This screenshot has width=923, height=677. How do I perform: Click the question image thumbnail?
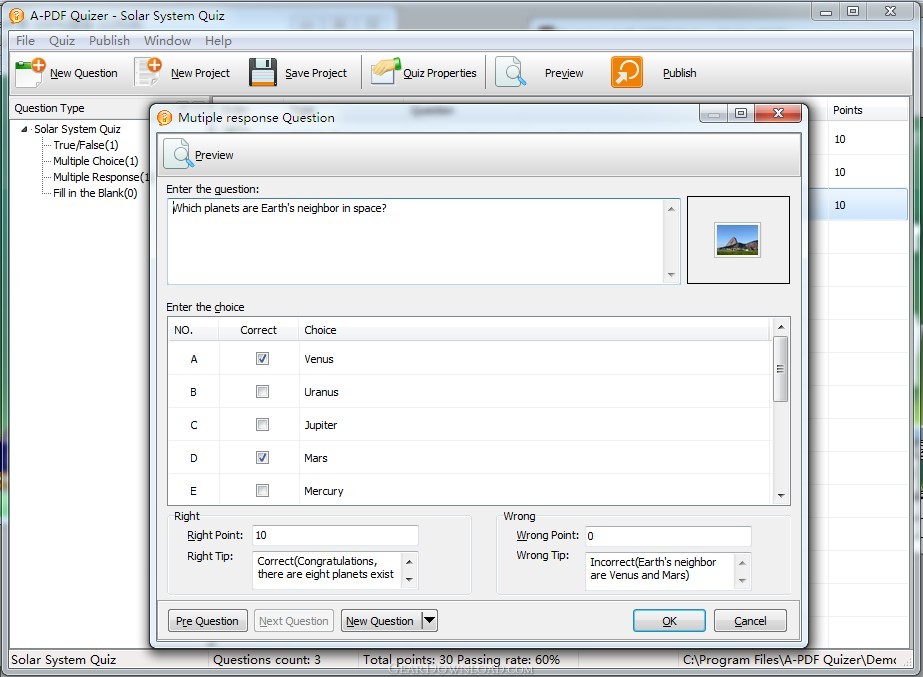738,240
